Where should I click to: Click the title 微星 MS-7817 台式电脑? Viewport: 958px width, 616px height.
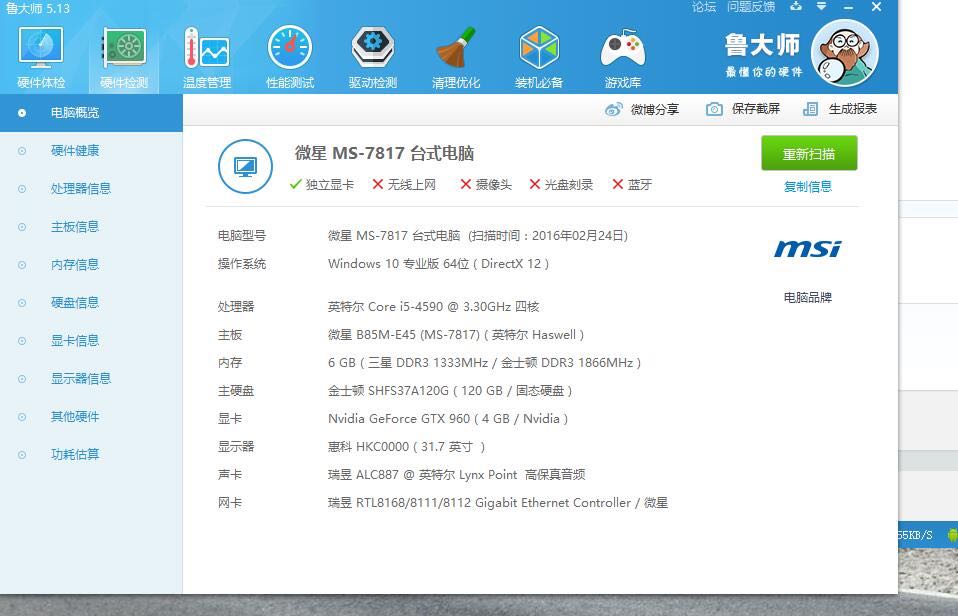(384, 153)
